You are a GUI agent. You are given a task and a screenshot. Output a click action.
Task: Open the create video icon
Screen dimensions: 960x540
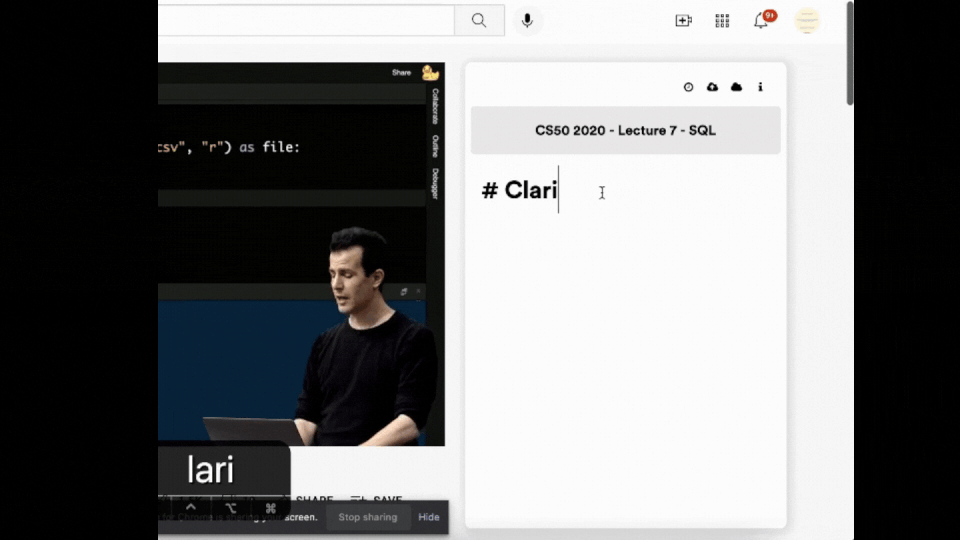click(683, 20)
